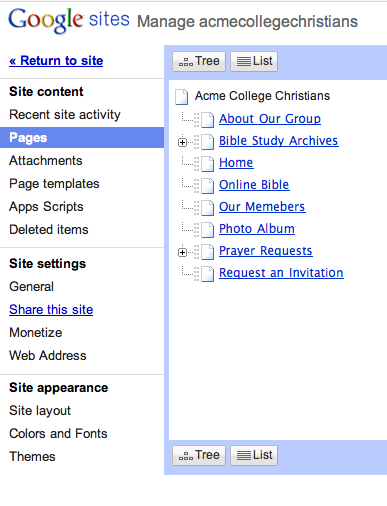Screen dimensions: 387x506
Task: Click the page icon next to About Our Group
Action: pyautogui.click(x=208, y=120)
